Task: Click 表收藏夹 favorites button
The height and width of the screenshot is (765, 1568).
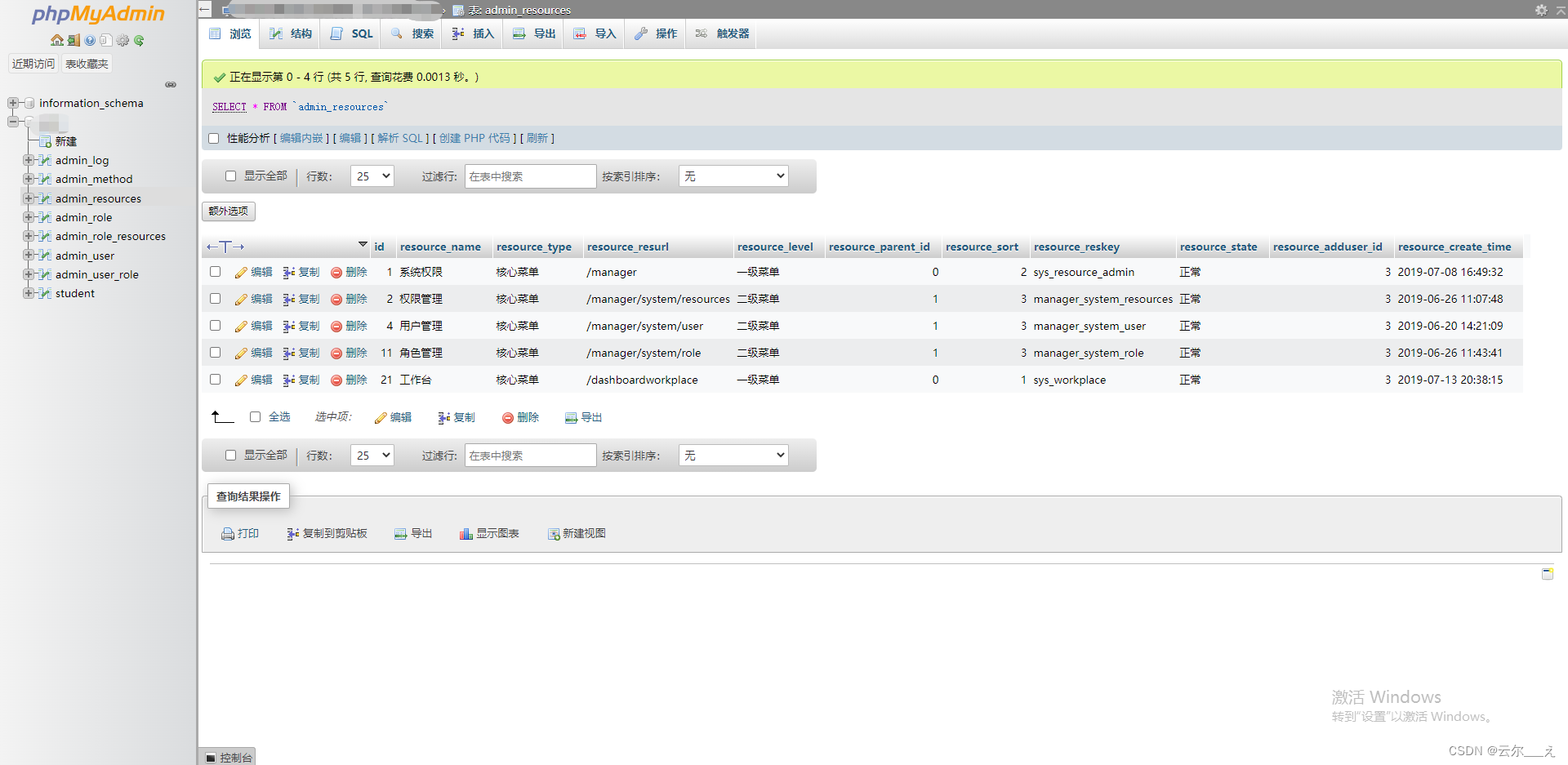Action: (87, 64)
